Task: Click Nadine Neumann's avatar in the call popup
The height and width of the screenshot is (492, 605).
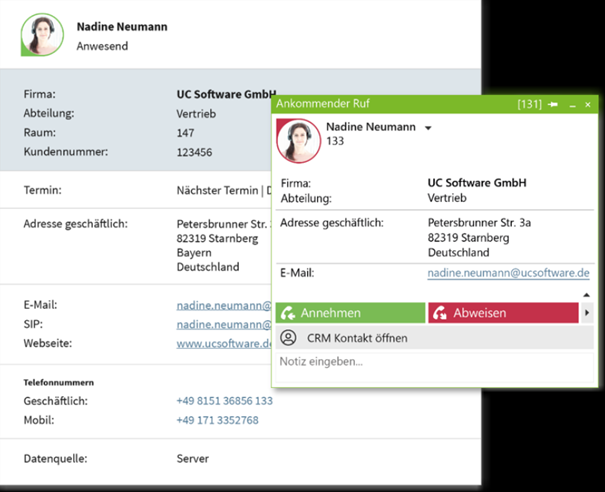Action: click(299, 141)
